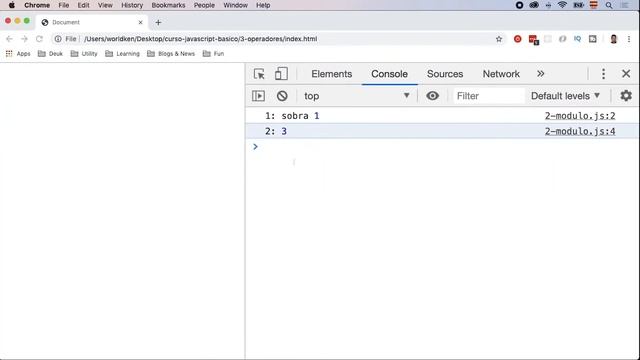
Task: Click the IQ extension icon
Action: [577, 39]
